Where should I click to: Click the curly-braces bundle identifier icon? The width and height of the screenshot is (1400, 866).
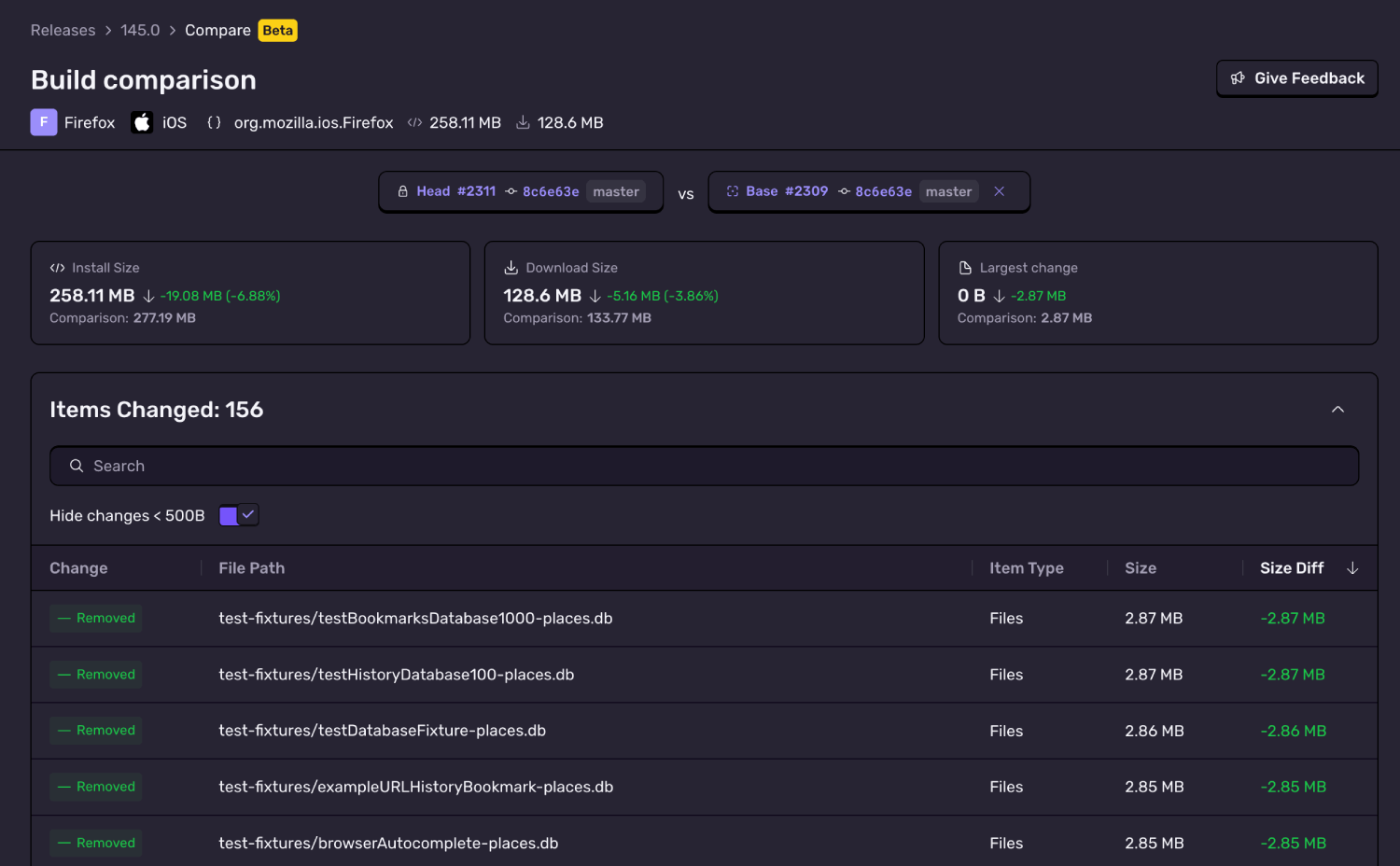214,122
